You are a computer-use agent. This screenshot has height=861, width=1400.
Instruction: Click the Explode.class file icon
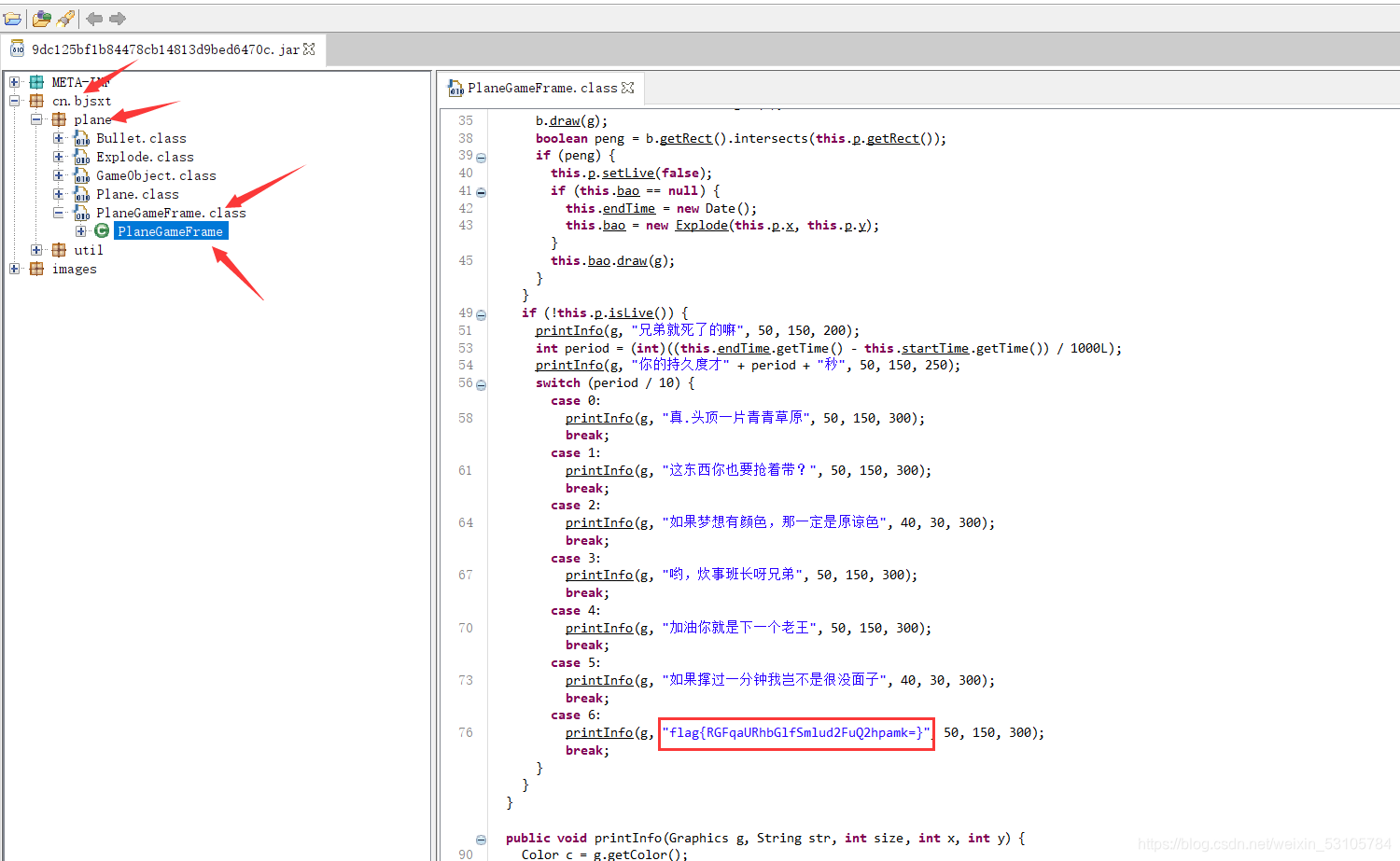pyautogui.click(x=81, y=157)
